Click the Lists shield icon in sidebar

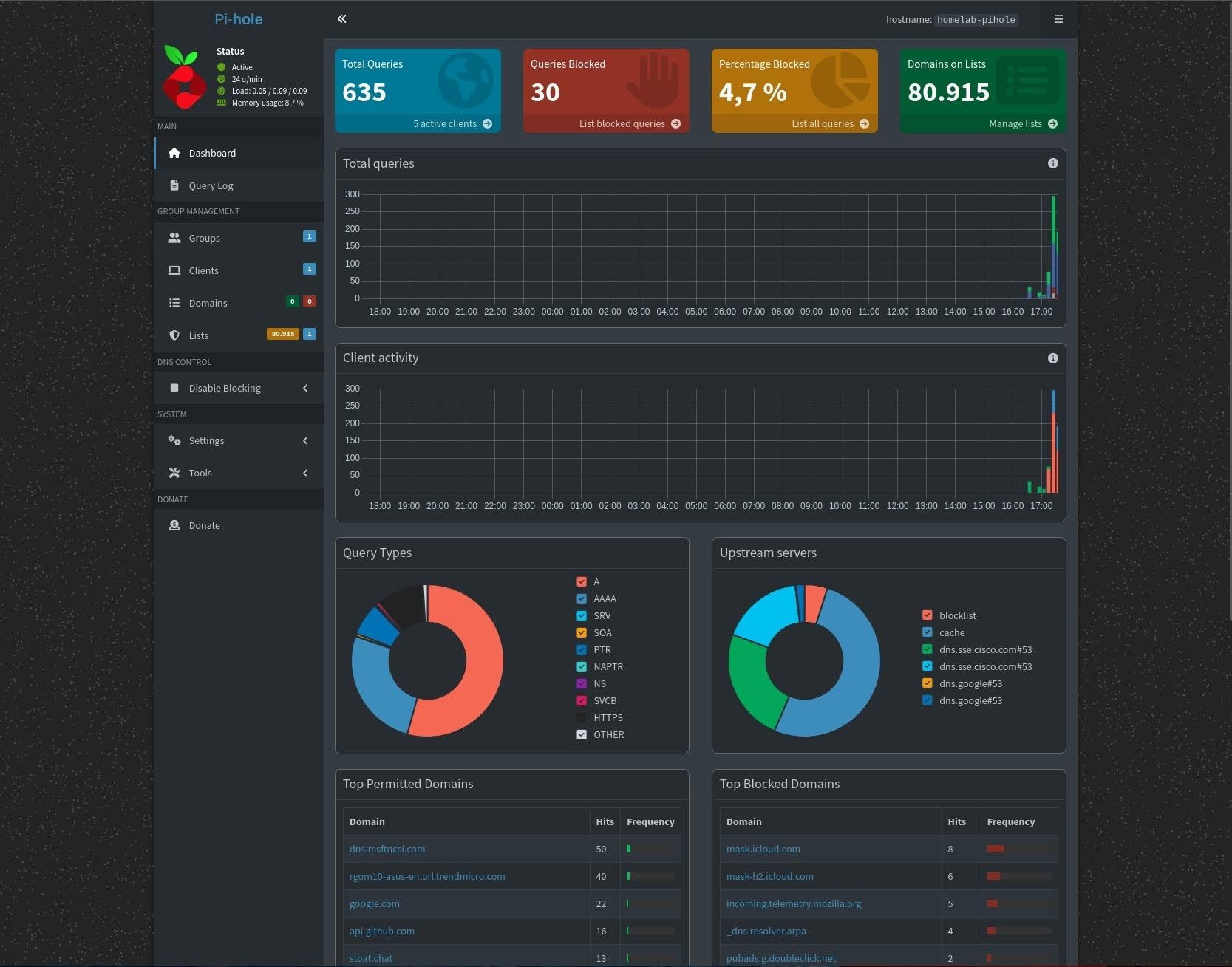(x=174, y=335)
